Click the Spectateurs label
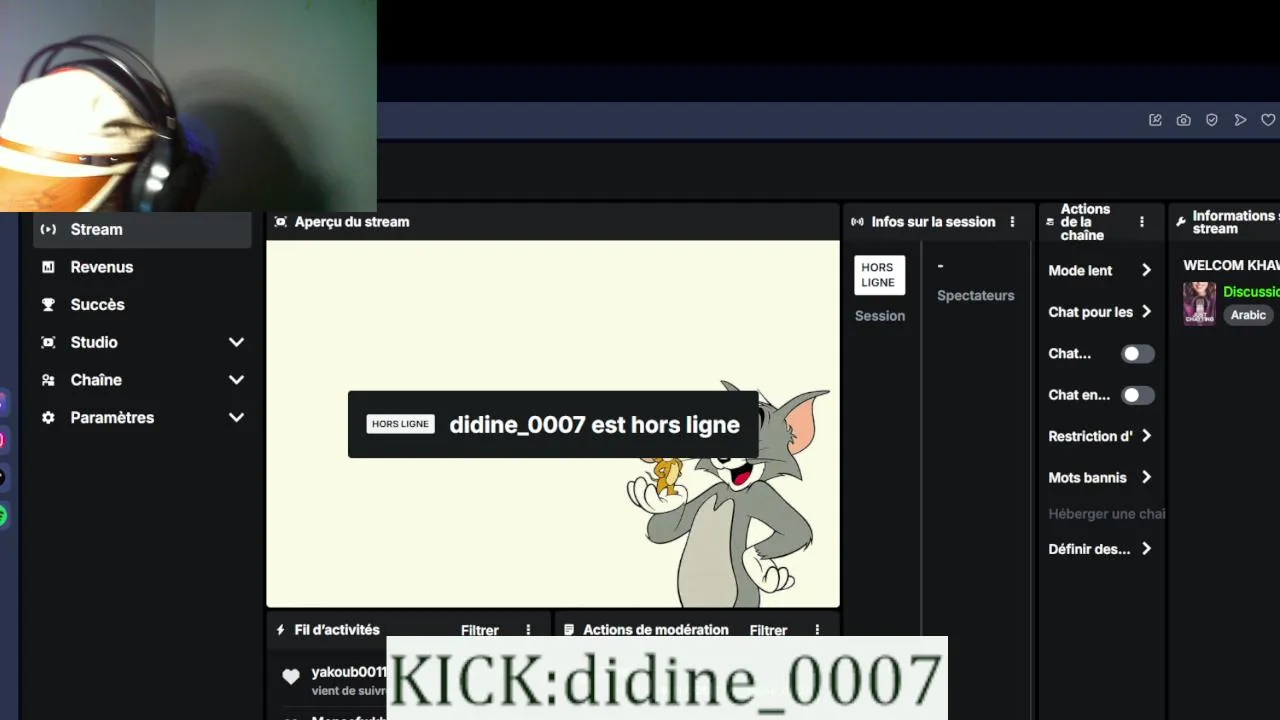This screenshot has width=1280, height=720. [x=975, y=296]
